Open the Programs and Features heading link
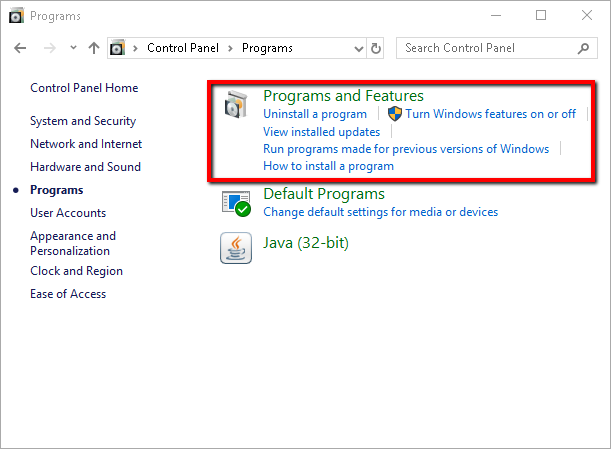 pos(343,96)
